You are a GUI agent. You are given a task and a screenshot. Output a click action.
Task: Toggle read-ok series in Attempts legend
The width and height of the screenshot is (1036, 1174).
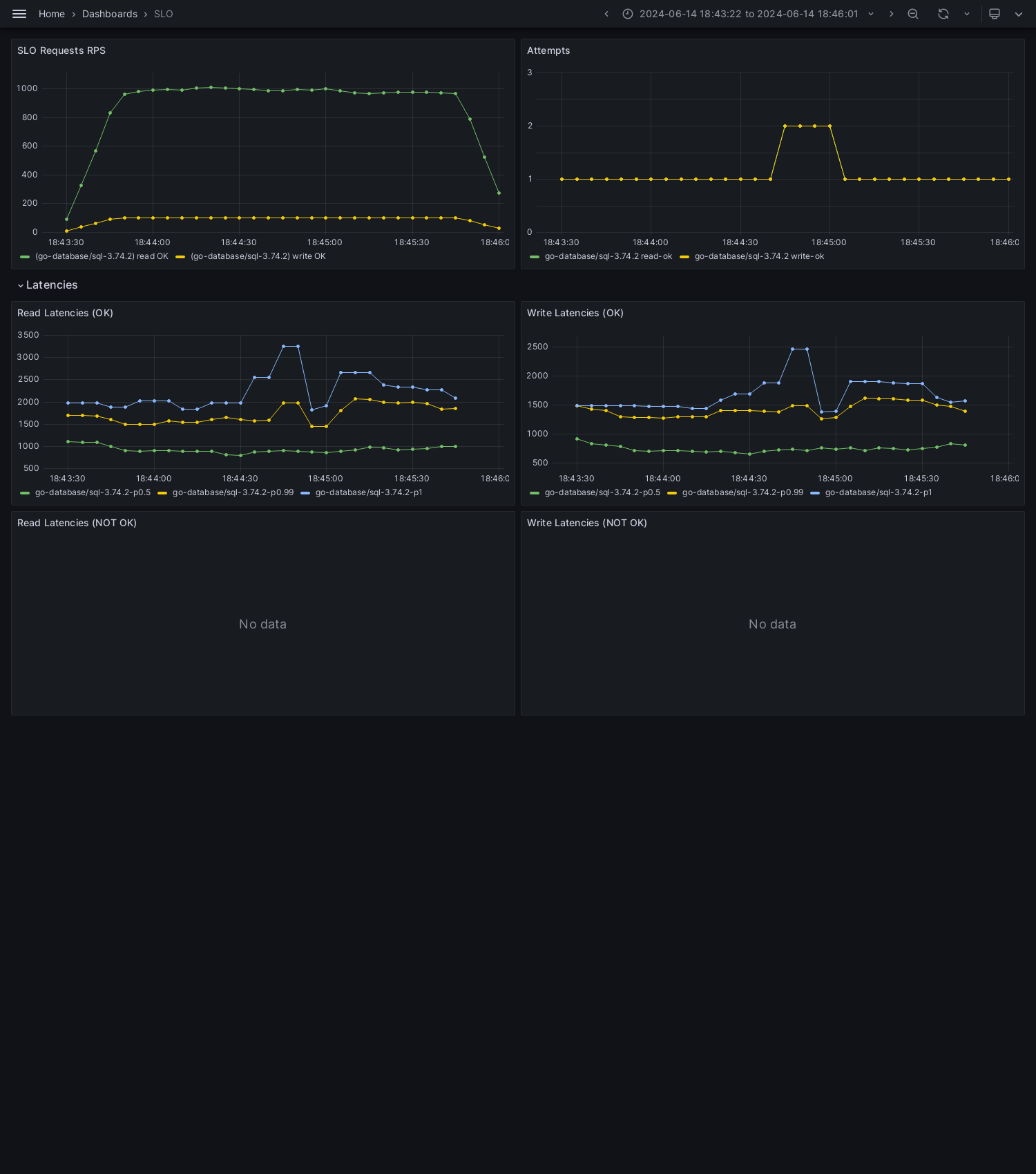(x=608, y=256)
